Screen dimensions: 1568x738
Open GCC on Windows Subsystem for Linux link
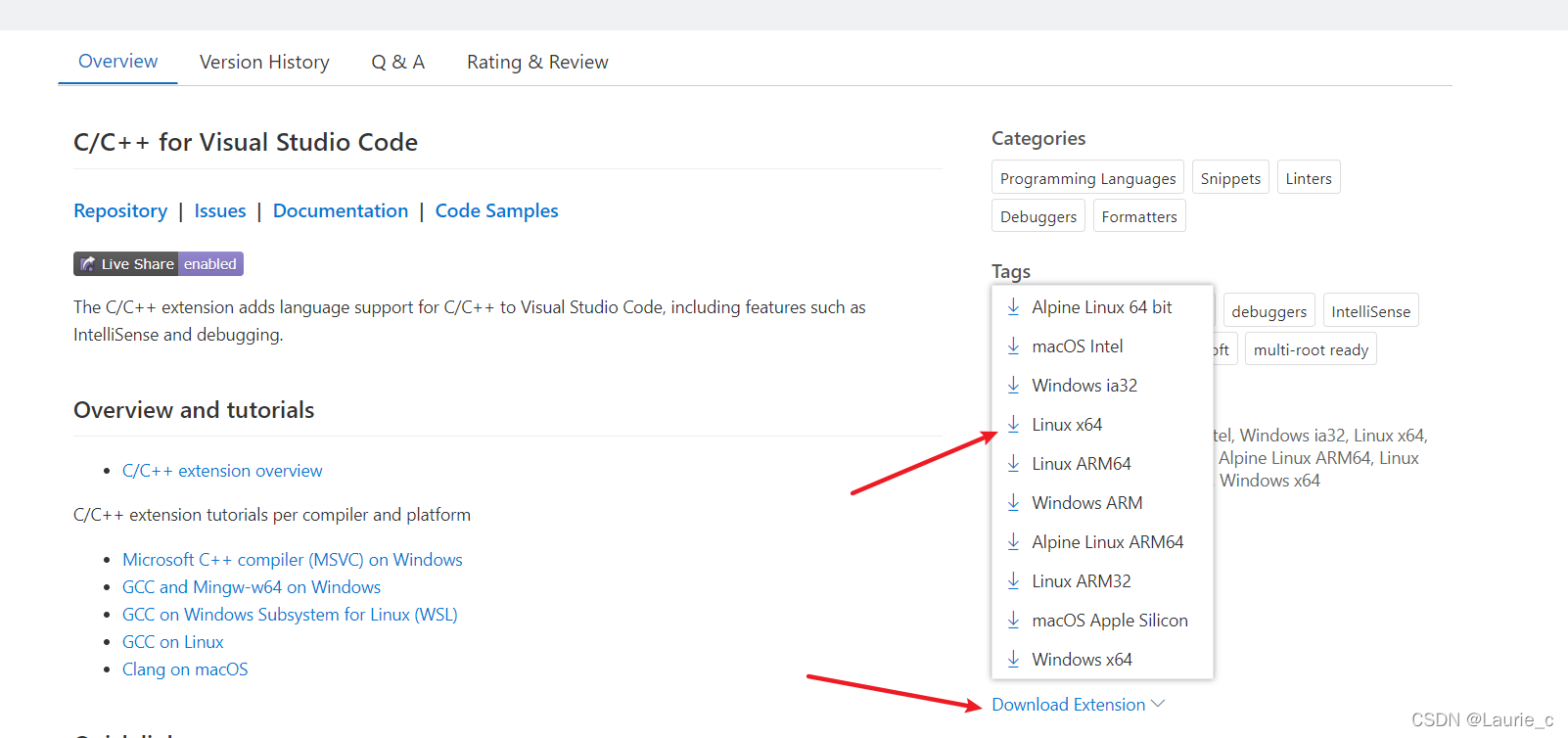click(290, 615)
